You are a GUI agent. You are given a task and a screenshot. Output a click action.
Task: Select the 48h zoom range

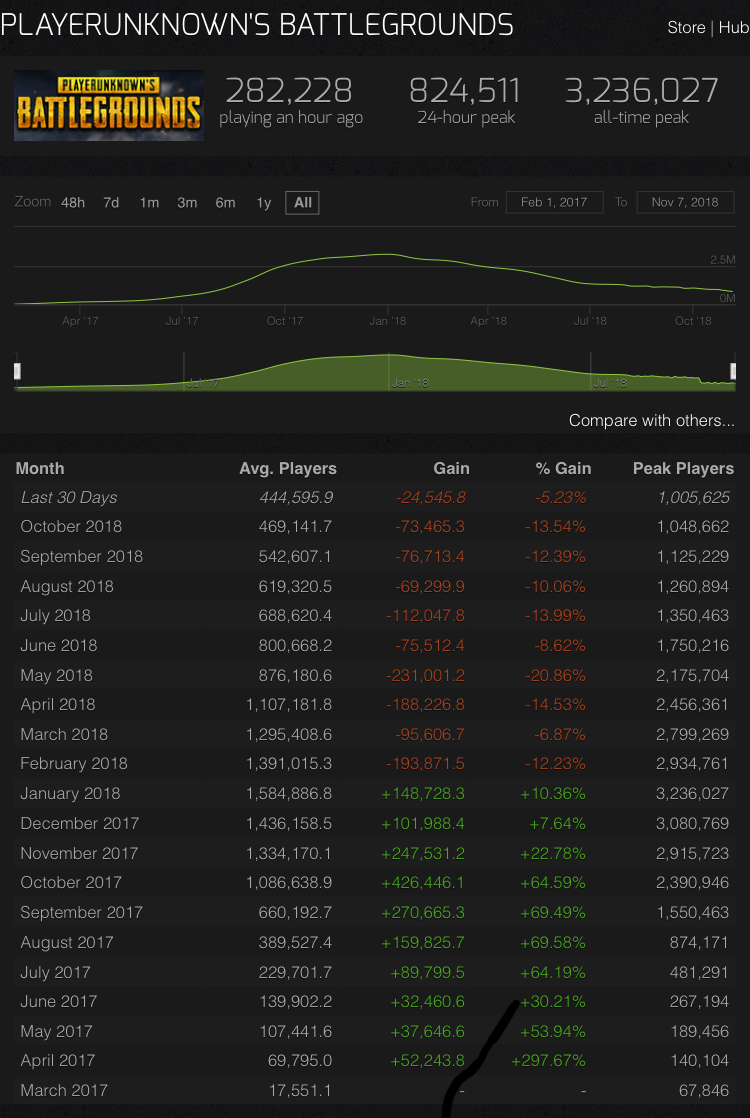click(x=73, y=202)
